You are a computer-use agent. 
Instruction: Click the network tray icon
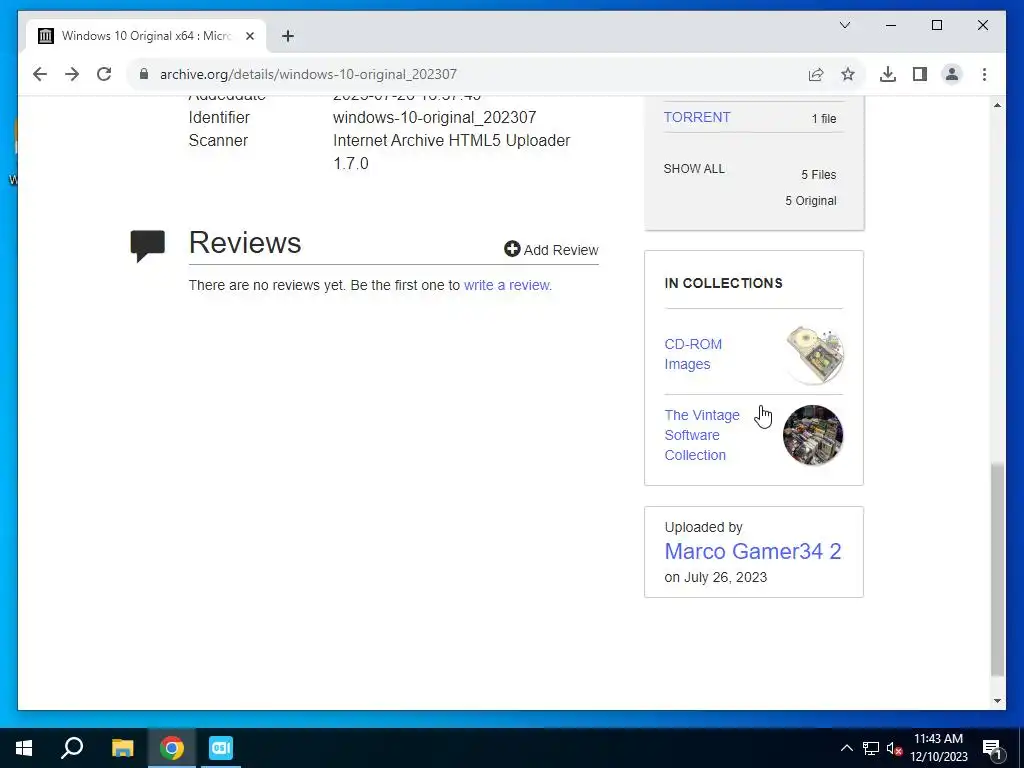click(x=871, y=748)
